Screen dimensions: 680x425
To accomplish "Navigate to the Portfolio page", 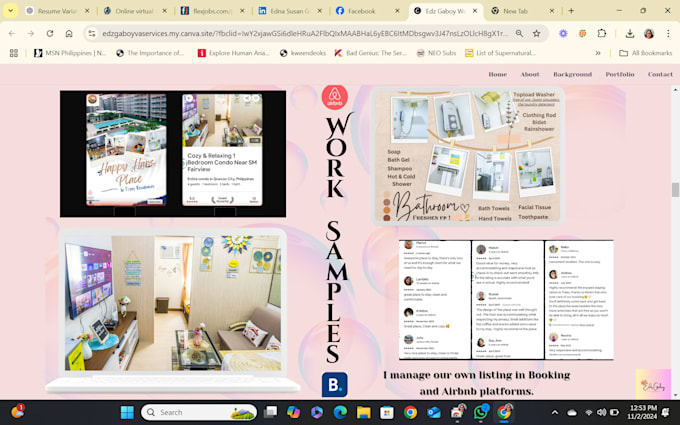I will [620, 74].
